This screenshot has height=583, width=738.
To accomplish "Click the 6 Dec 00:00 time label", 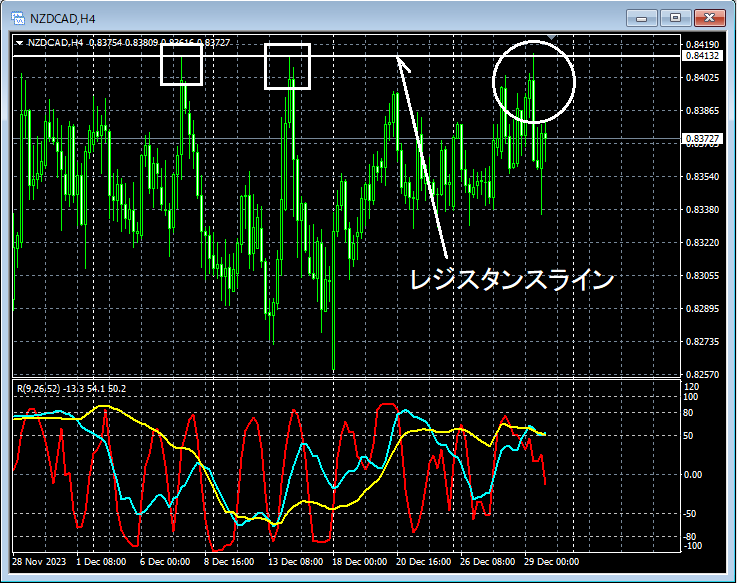I will (x=165, y=562).
